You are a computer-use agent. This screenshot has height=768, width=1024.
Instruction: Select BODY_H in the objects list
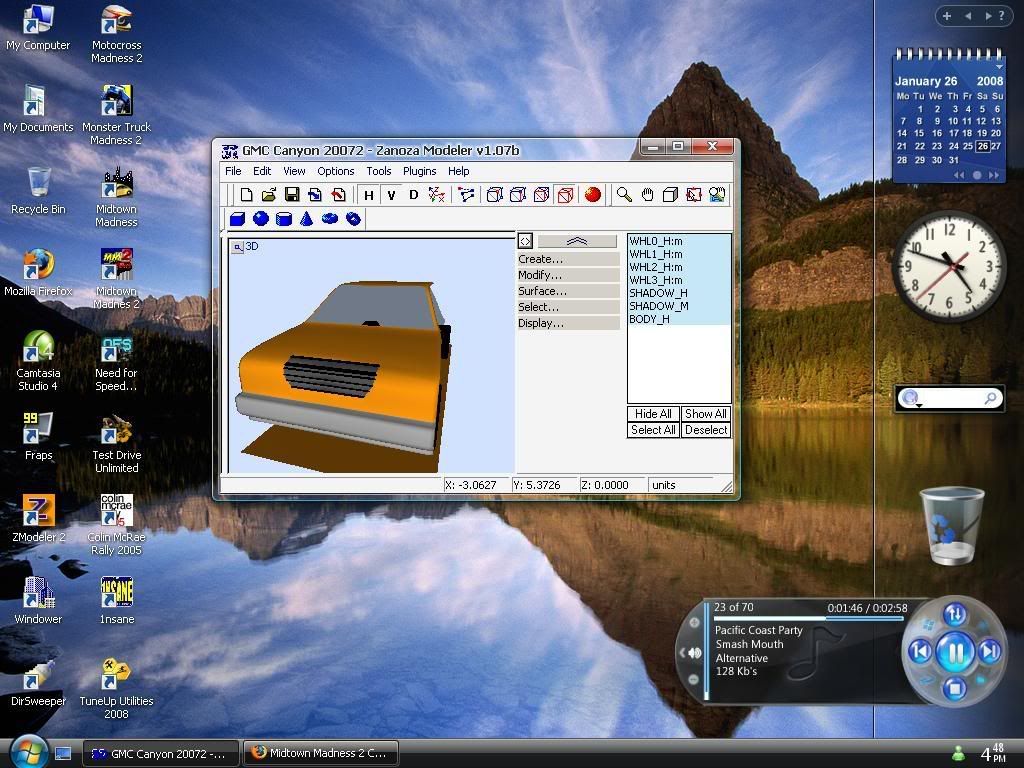(650, 319)
